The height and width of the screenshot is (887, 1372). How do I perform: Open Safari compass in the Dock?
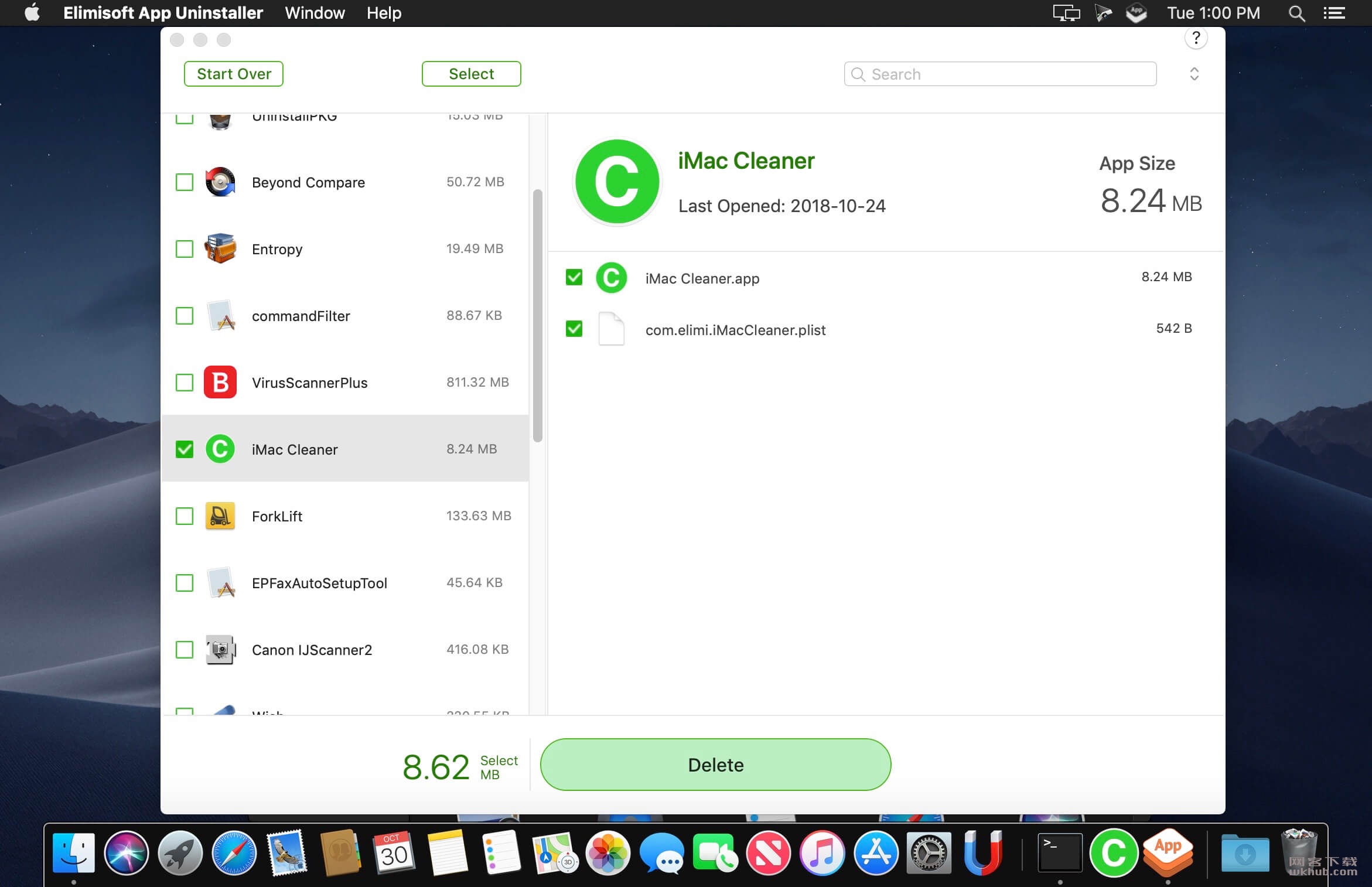click(234, 852)
